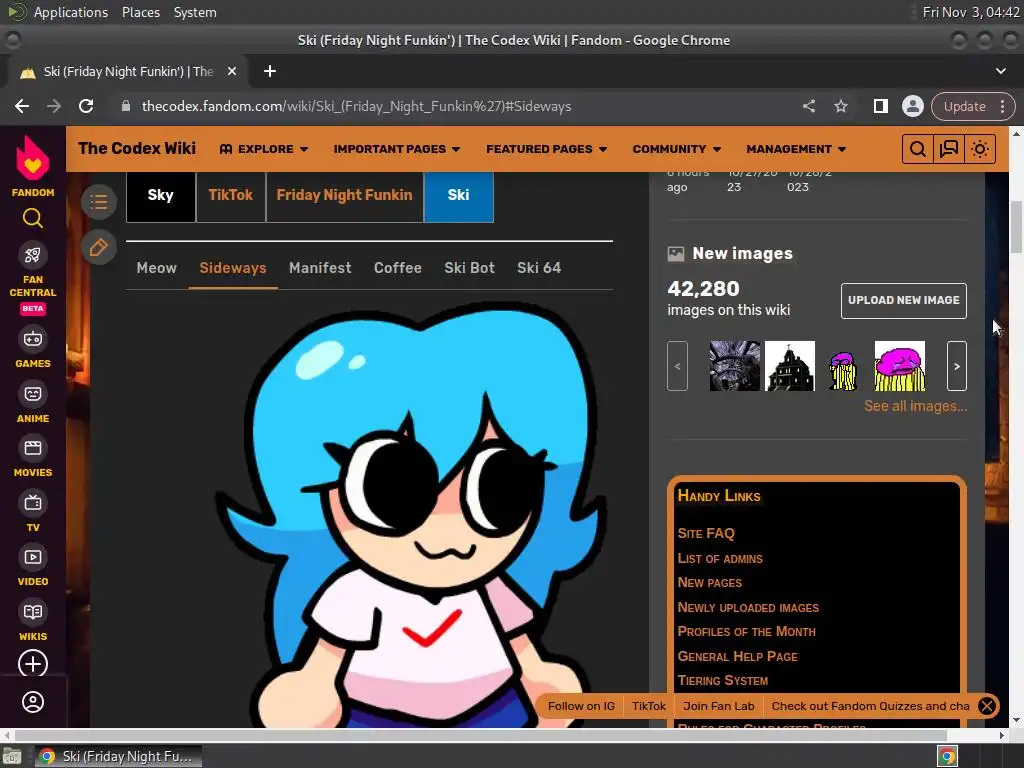Viewport: 1024px width, 768px height.
Task: Click the wiki search magnifier in orange header
Action: 918,149
